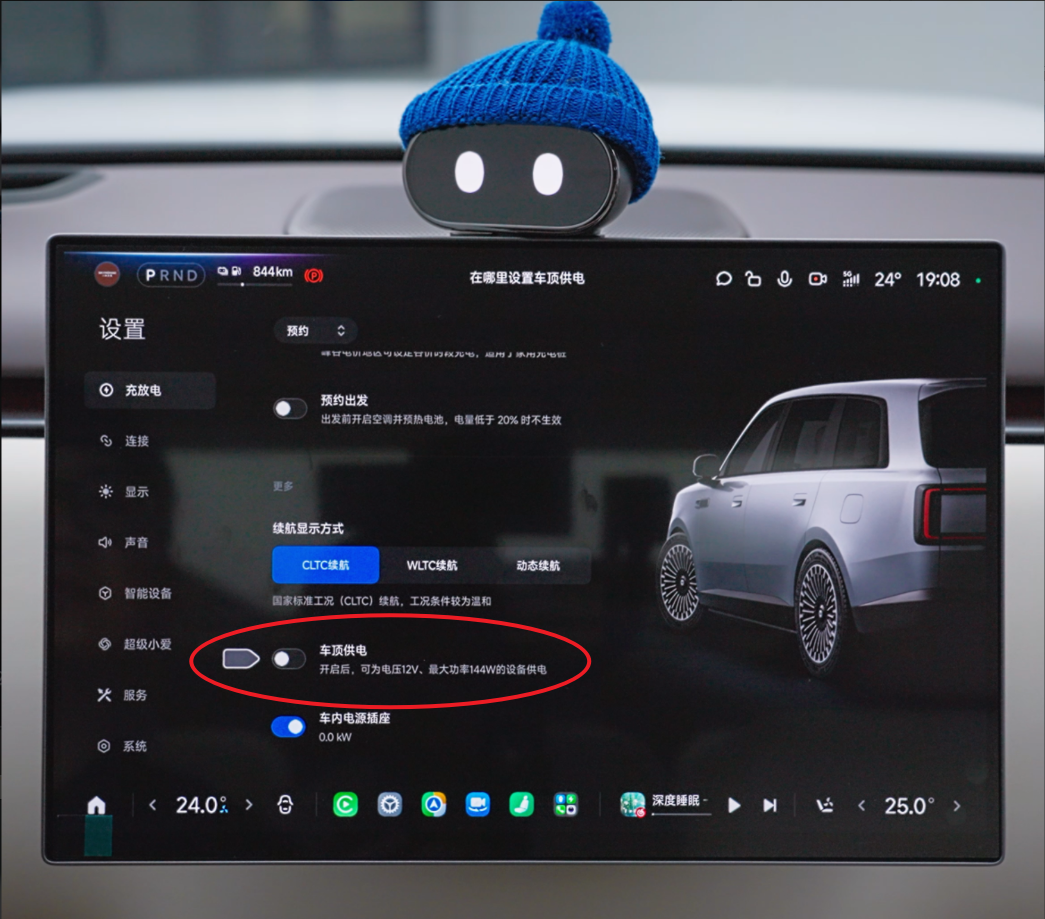Toggle the 预约出发 switch
Viewport: 1045px width, 919px height.
click(290, 409)
